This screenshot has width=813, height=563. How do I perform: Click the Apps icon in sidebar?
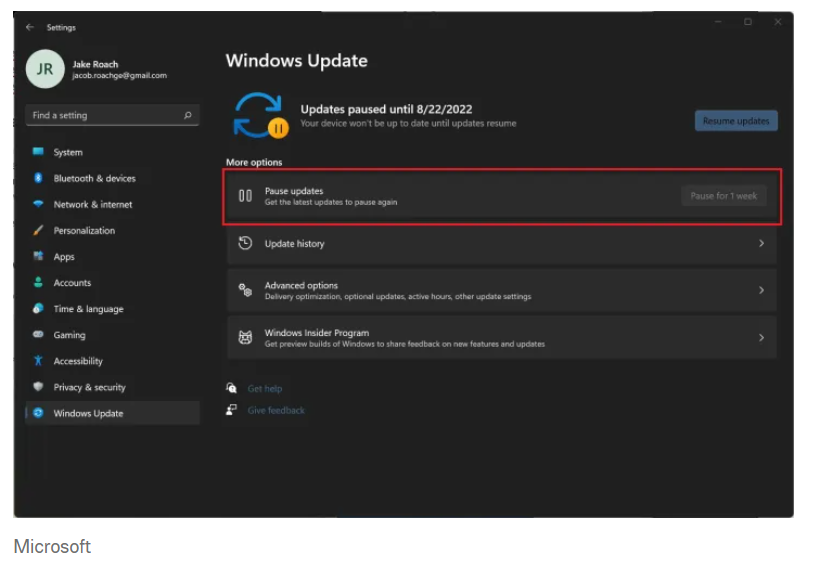coord(38,256)
